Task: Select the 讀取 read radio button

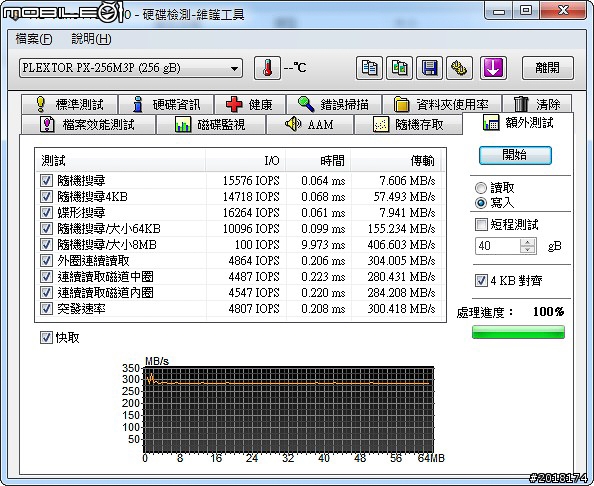Action: tap(481, 188)
